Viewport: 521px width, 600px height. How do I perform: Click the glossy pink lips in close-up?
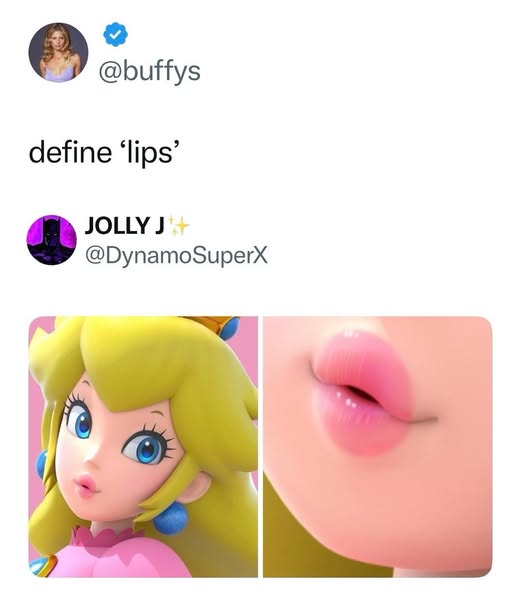coord(362,393)
